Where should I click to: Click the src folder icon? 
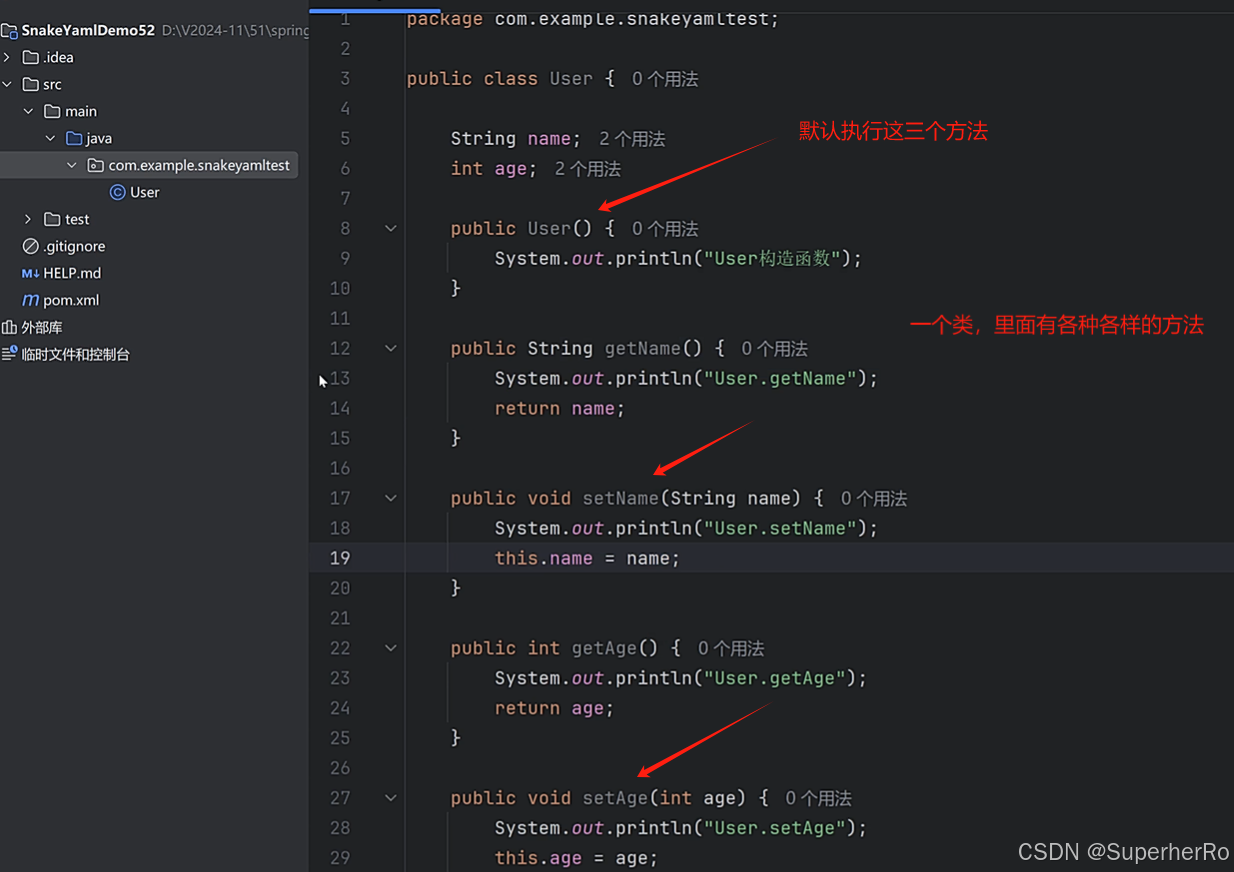(30, 84)
